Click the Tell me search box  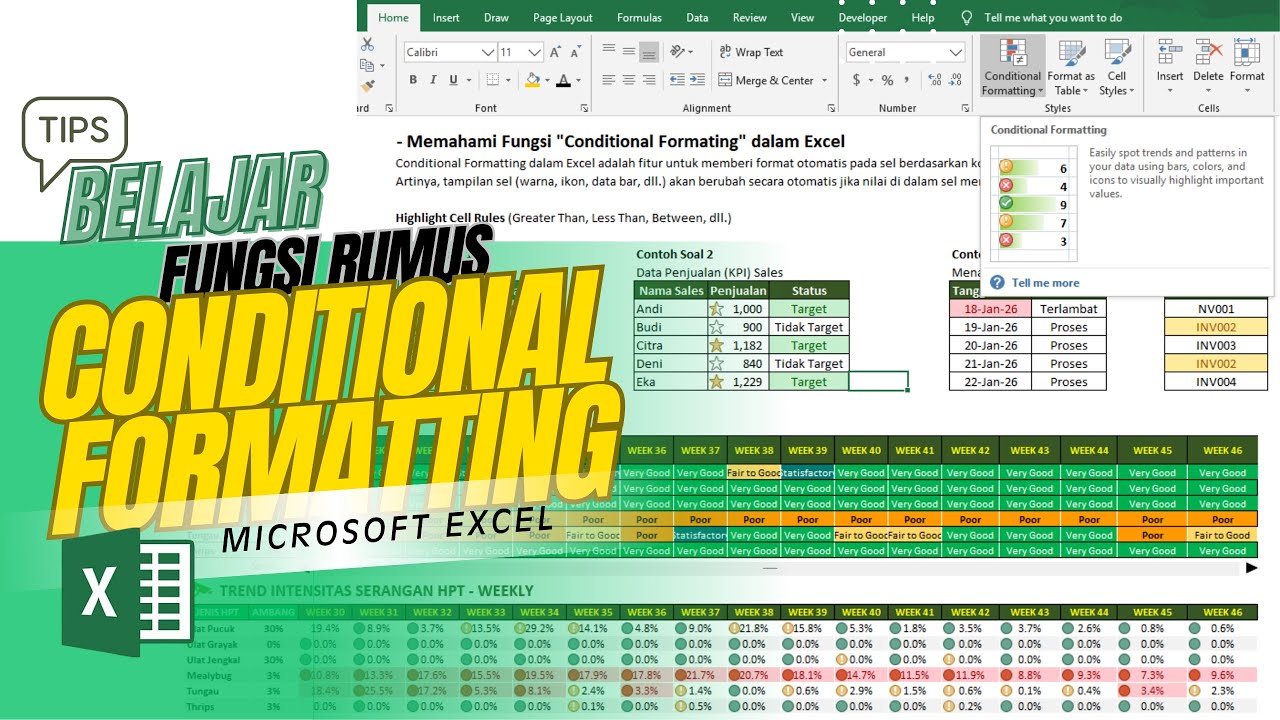pos(1053,17)
